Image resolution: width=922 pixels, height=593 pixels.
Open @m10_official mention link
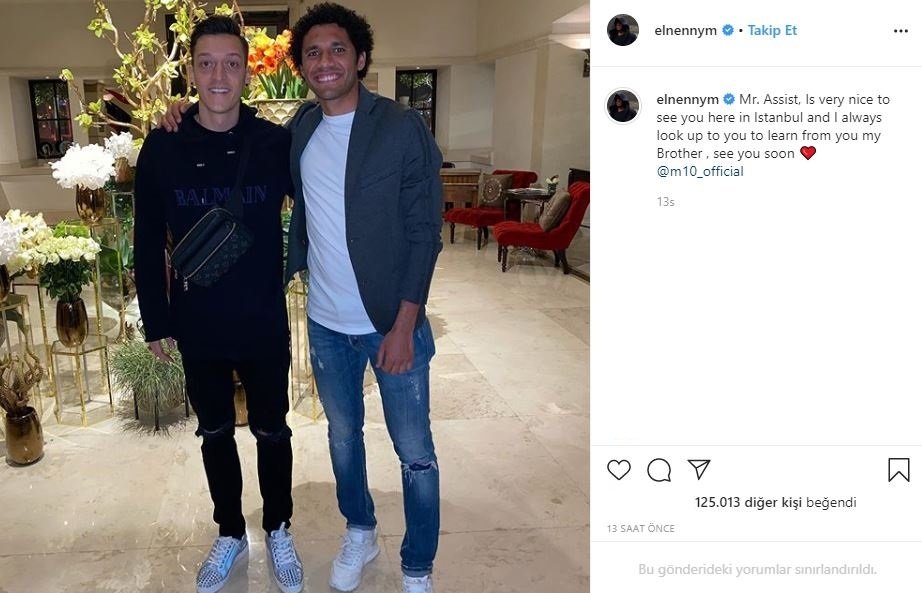pyautogui.click(x=700, y=171)
